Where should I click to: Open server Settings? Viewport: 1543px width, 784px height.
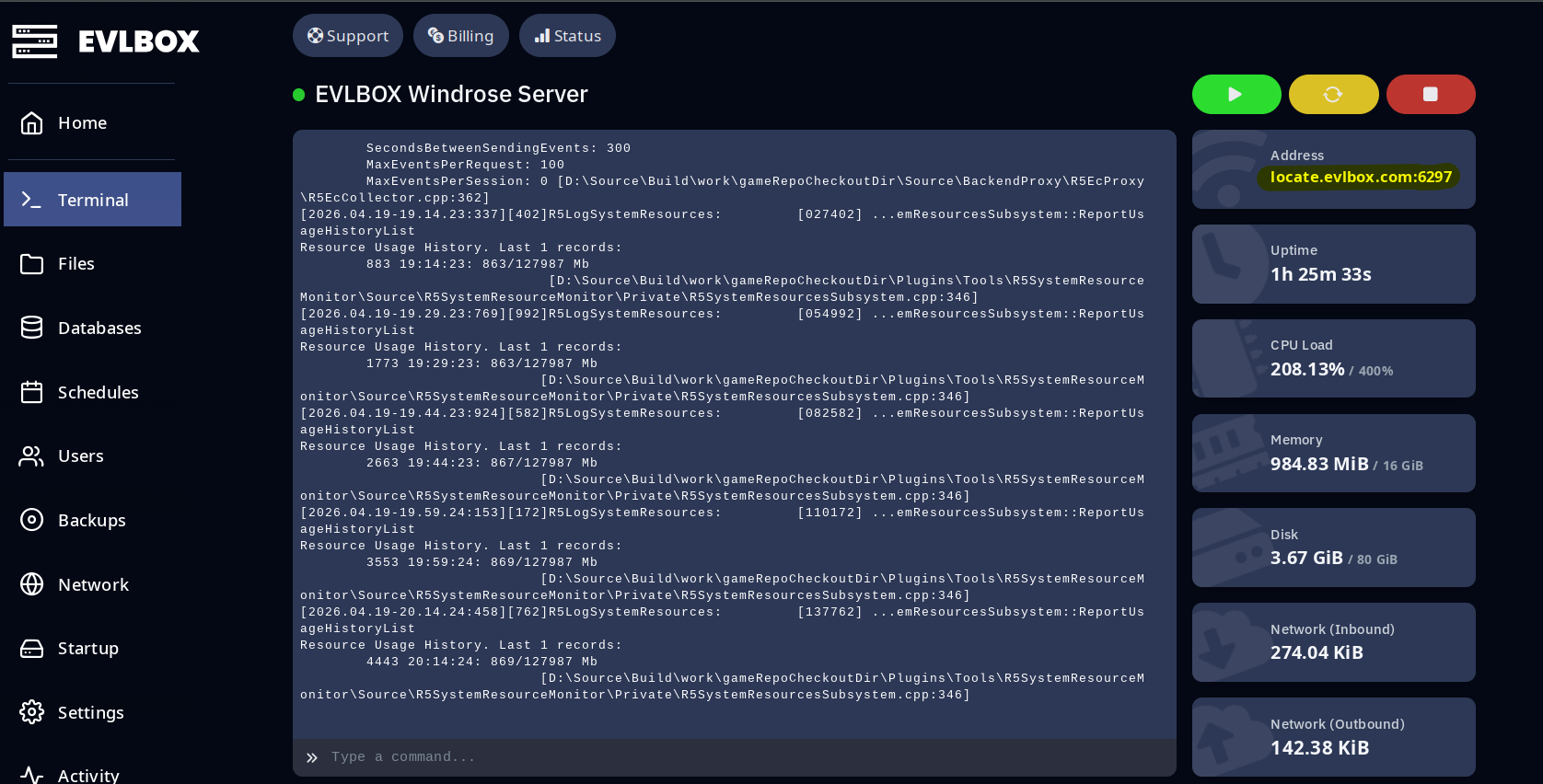coord(92,712)
